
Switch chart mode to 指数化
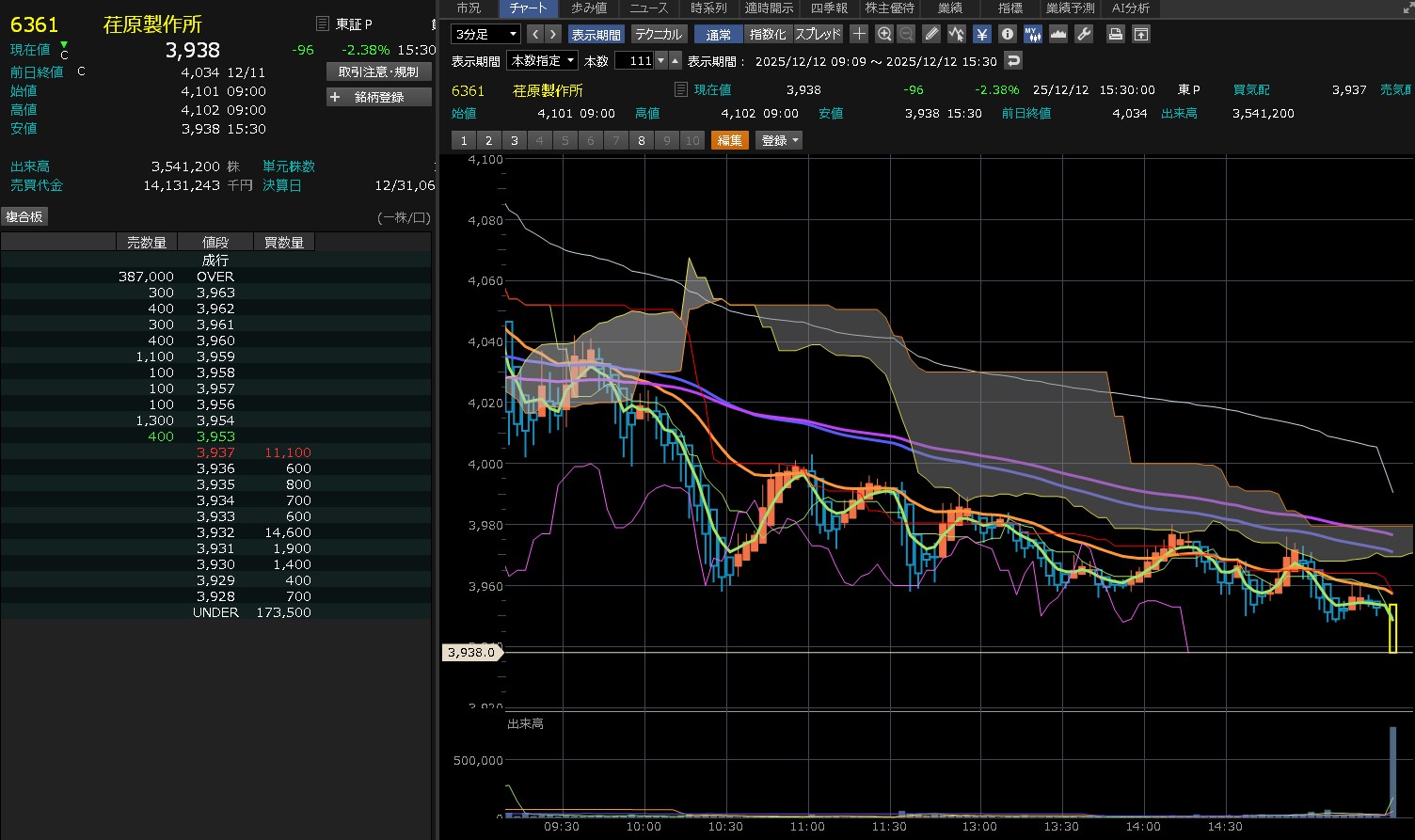pyautogui.click(x=767, y=34)
